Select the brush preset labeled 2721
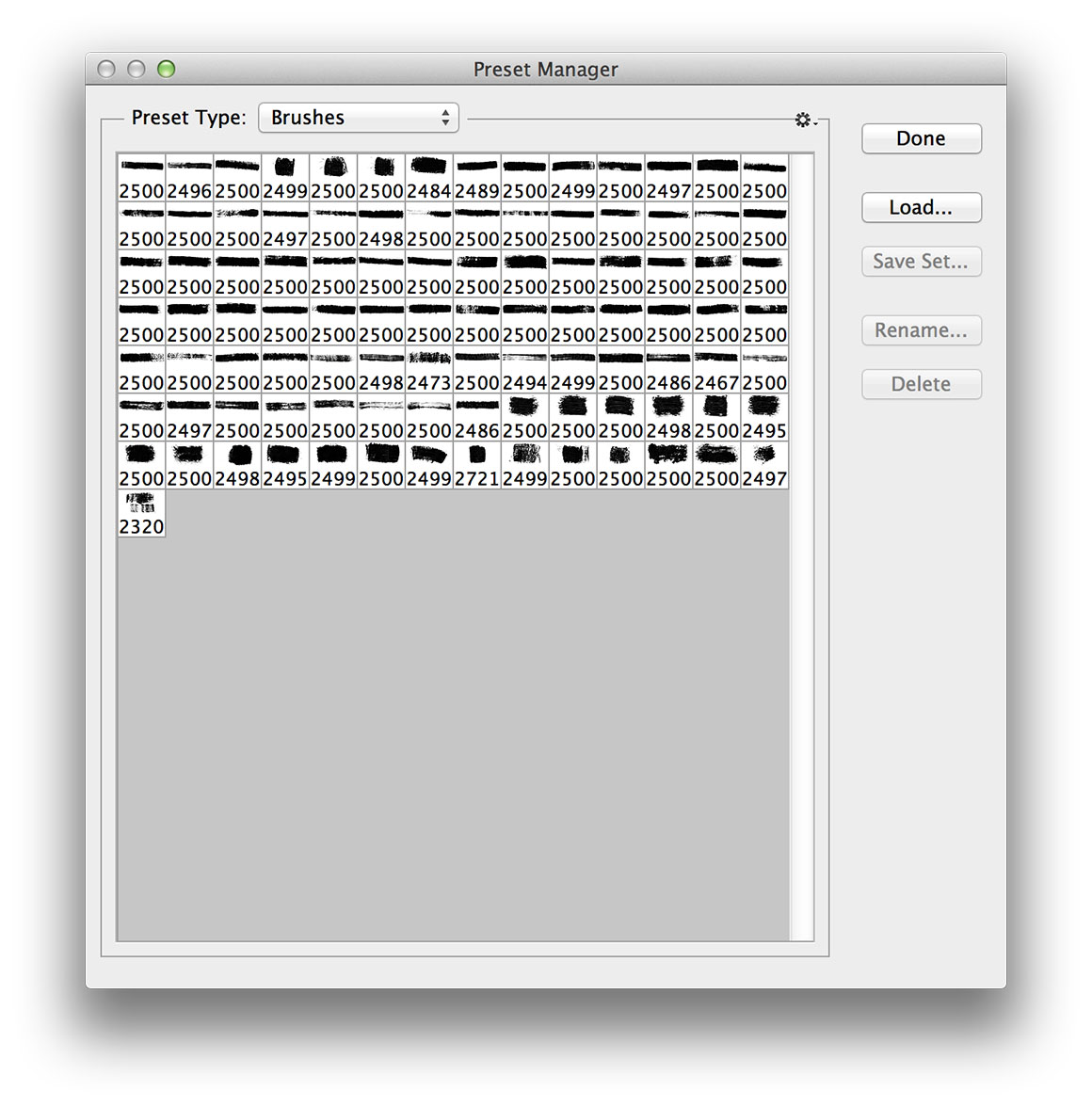This screenshot has width=1092, height=1107. point(476,467)
